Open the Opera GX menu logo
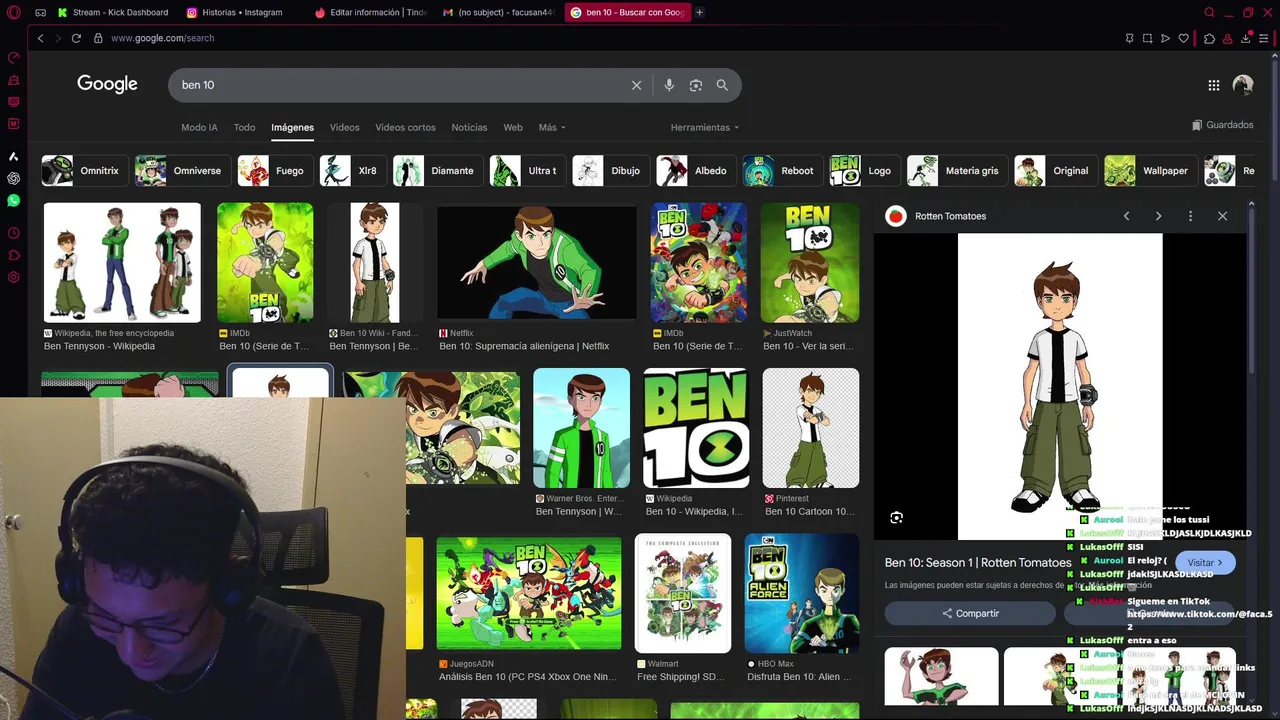Viewport: 1280px width, 720px height. tap(14, 13)
